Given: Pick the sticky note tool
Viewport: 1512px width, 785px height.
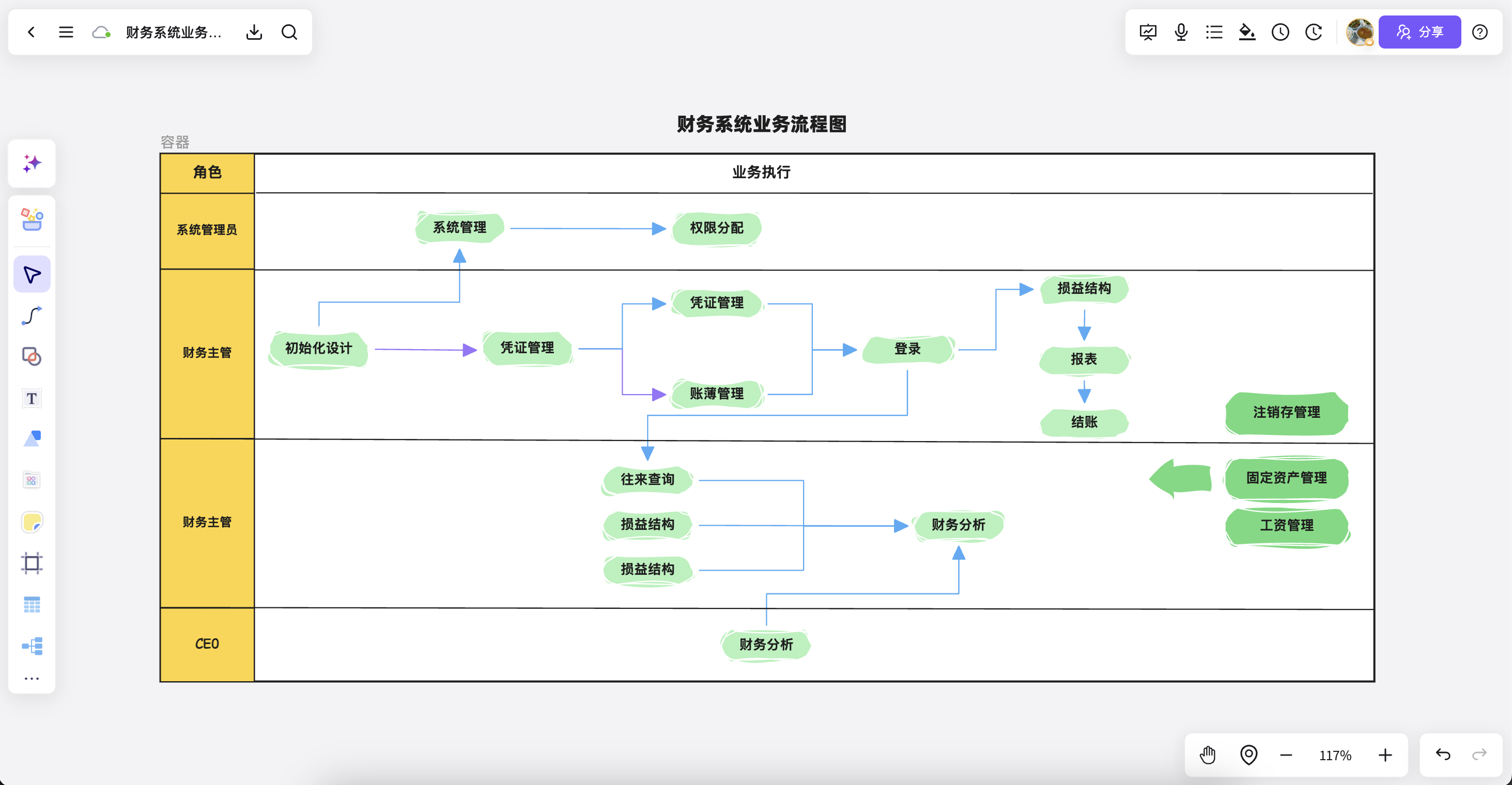Looking at the screenshot, I should 32,522.
